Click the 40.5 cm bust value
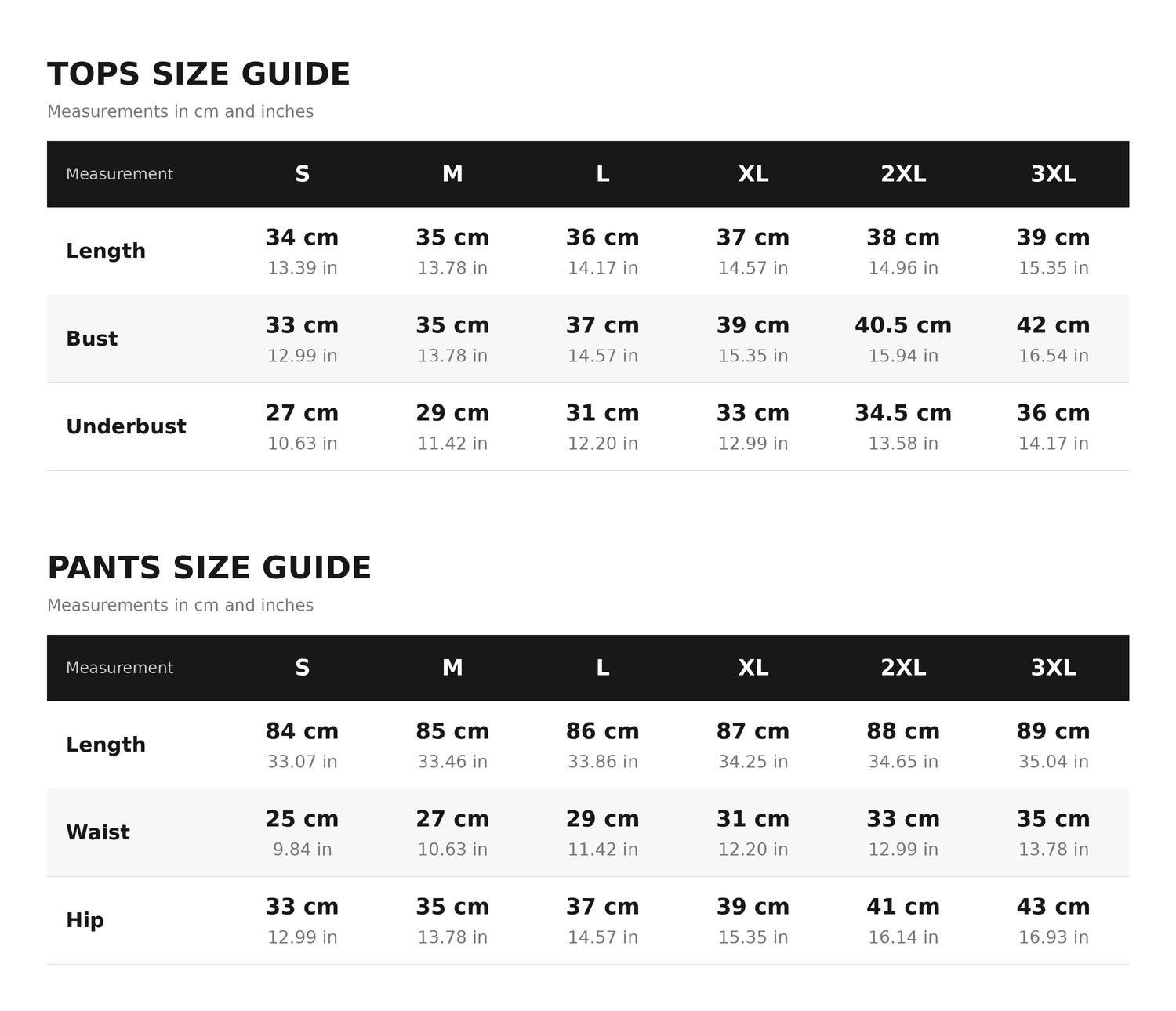This screenshot has width=1176, height=1011. pos(903,325)
